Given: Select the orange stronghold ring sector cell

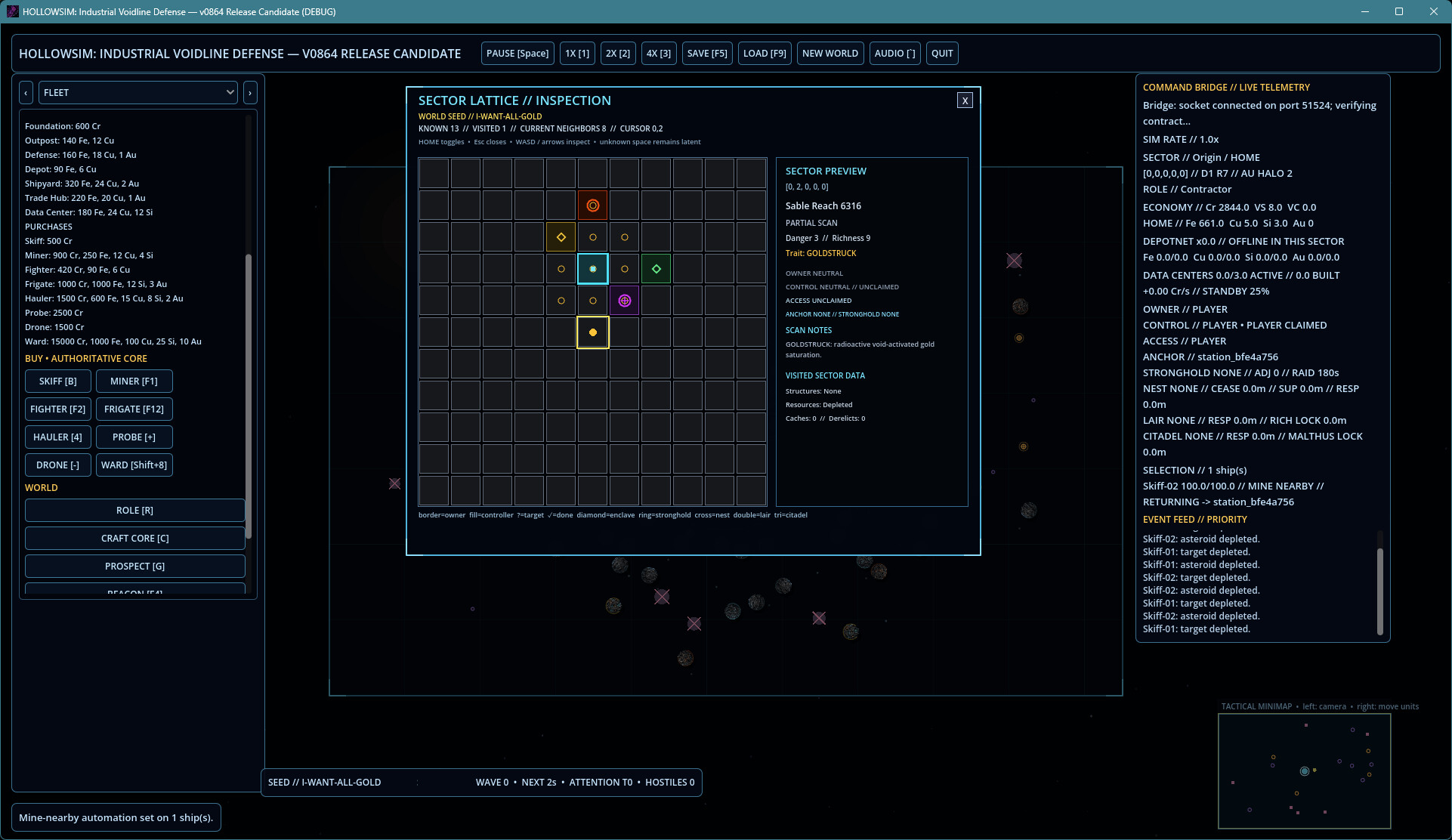Looking at the screenshot, I should [x=593, y=205].
